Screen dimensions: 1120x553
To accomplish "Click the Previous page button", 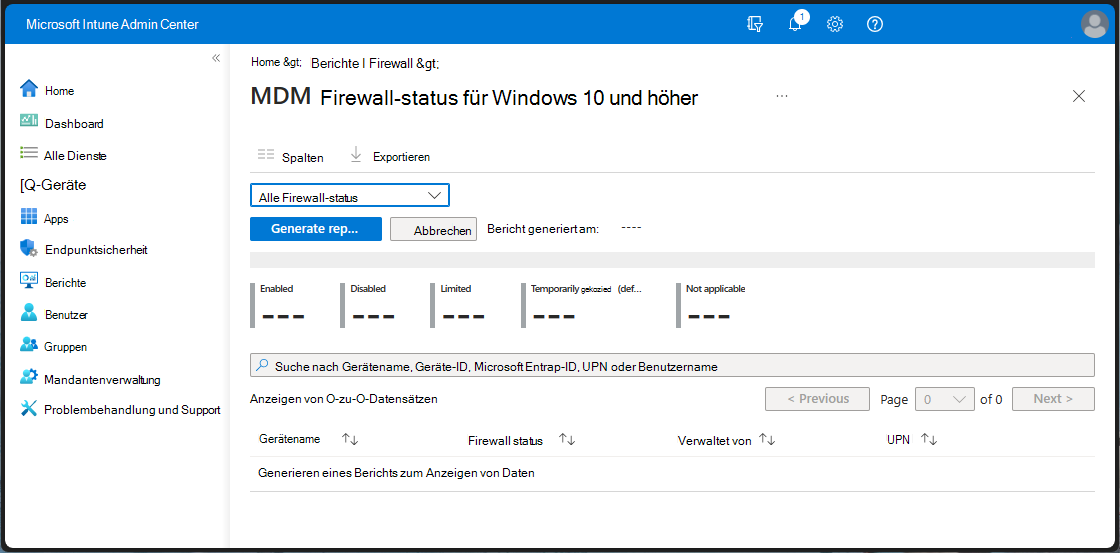I will 817,399.
